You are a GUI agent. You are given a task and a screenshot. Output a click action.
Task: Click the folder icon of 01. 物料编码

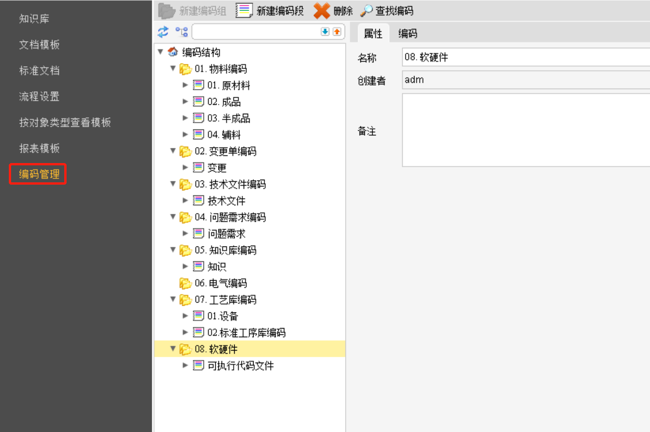185,69
